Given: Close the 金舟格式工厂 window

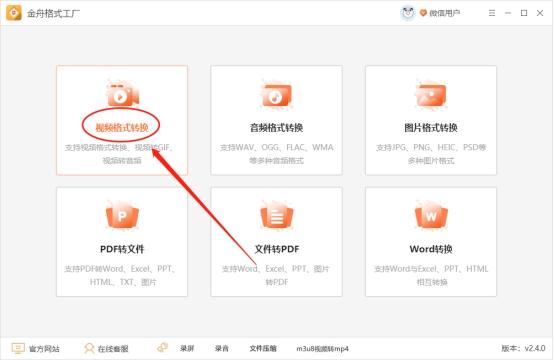Looking at the screenshot, I should [540, 13].
